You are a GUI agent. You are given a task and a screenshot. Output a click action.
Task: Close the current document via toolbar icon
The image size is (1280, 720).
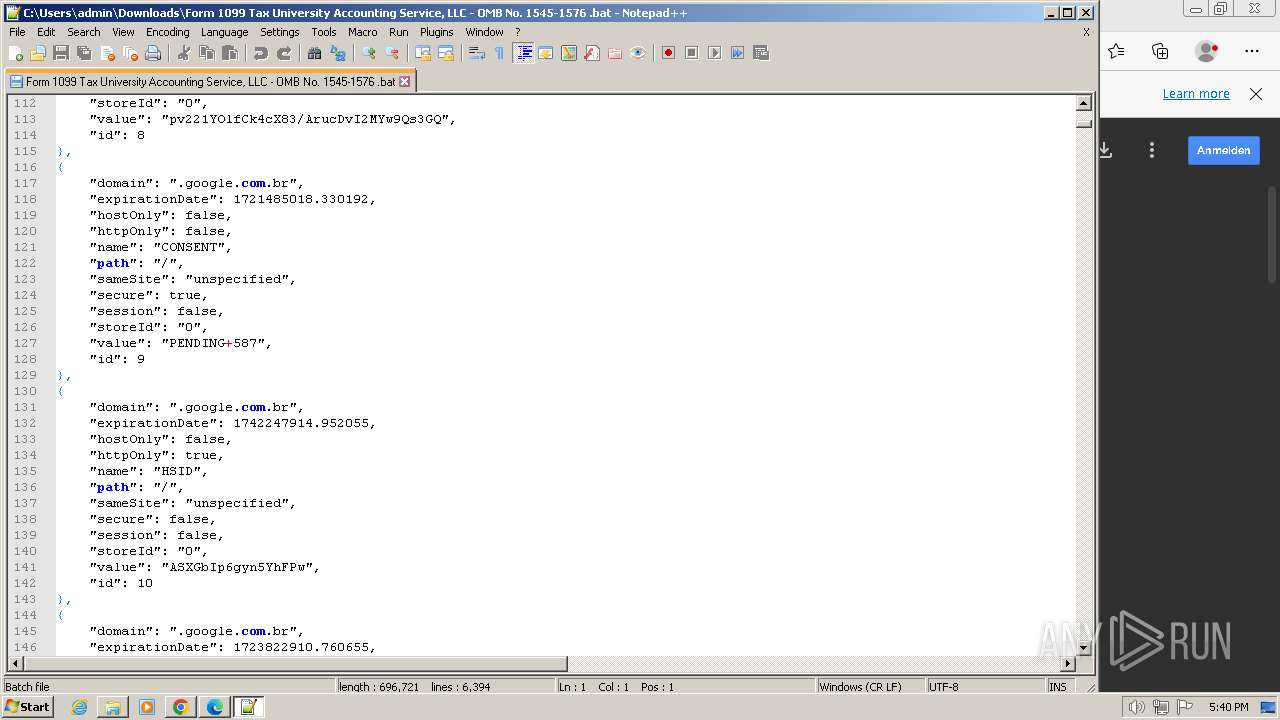pos(107,53)
